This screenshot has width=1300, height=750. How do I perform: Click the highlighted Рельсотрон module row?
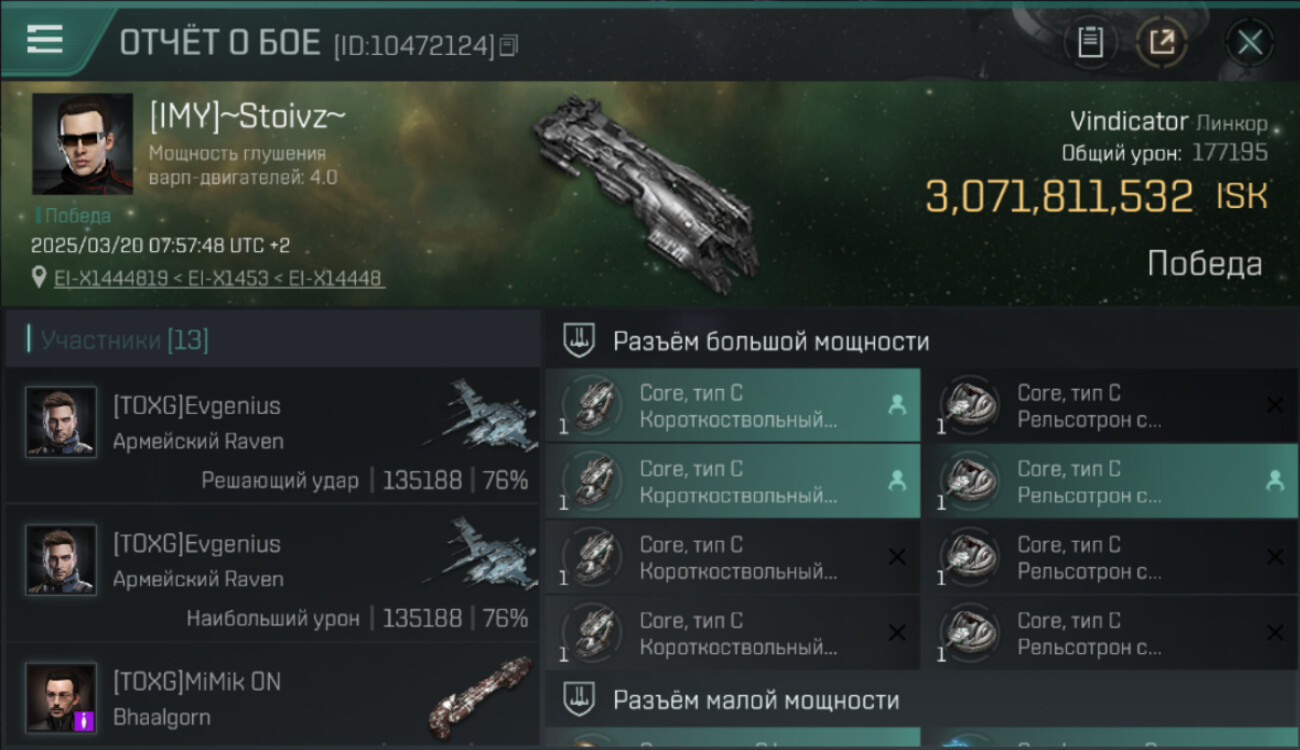[1111, 481]
